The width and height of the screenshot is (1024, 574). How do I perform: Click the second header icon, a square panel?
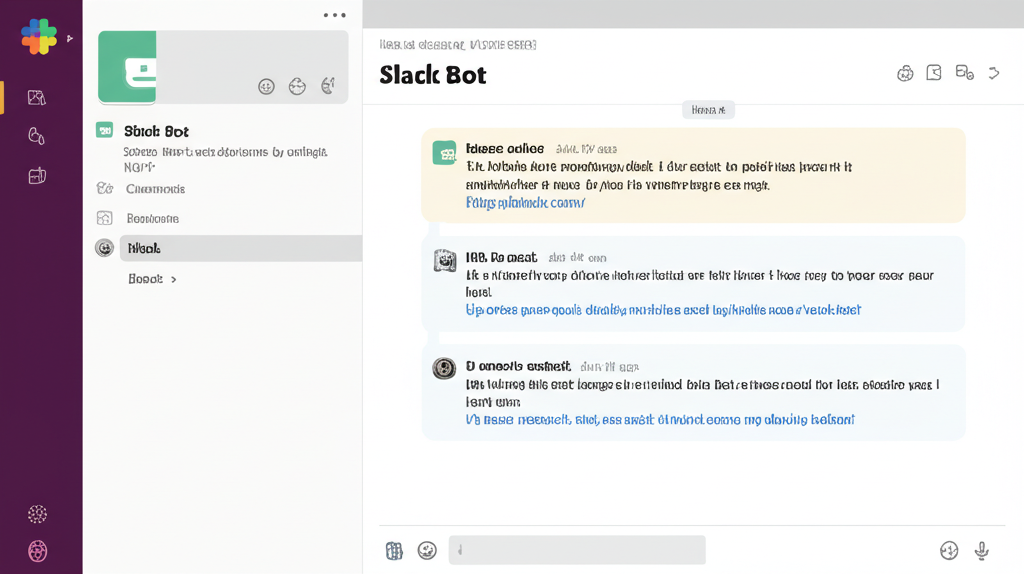click(934, 72)
